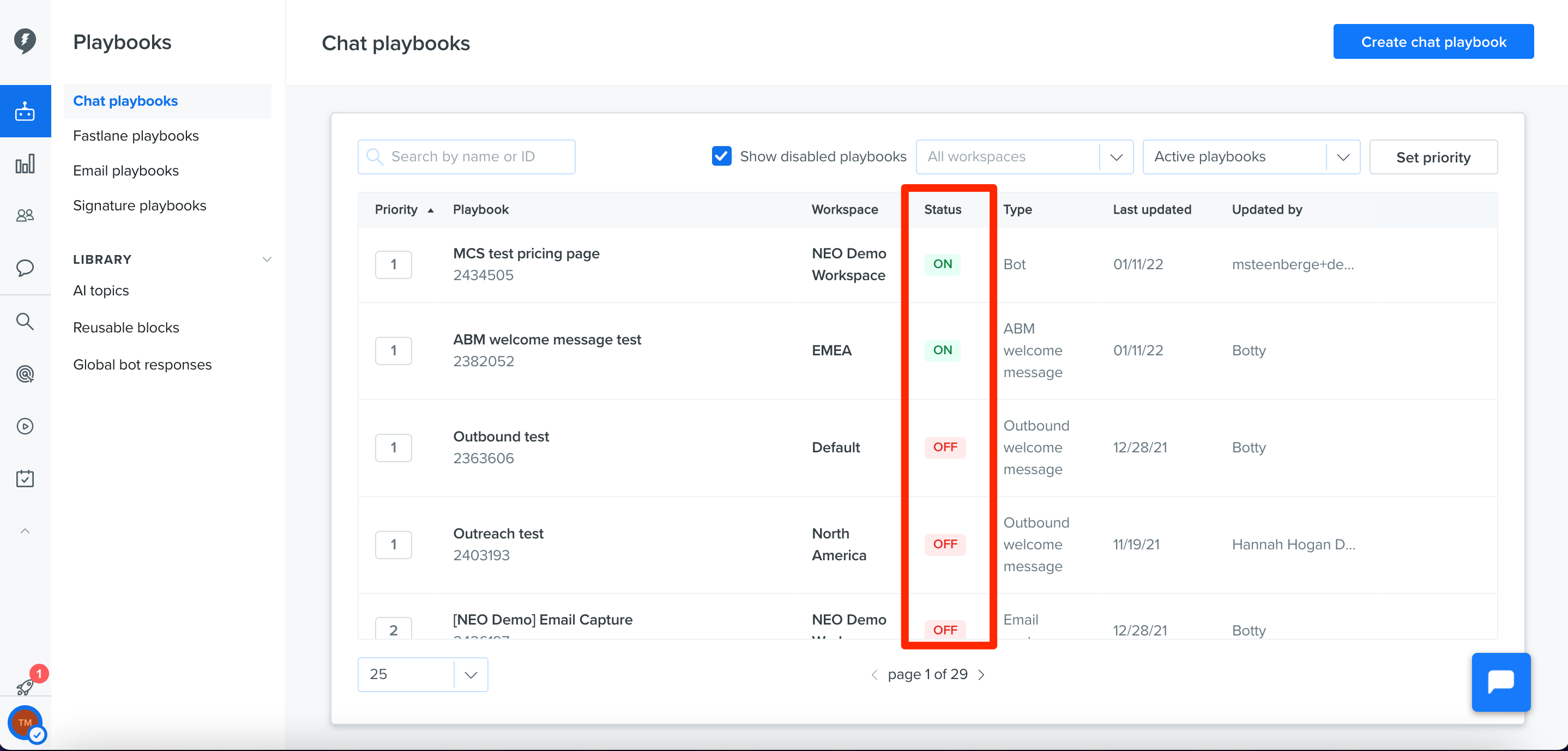Image resolution: width=1568 pixels, height=751 pixels.
Task: Uncheck Show disabled playbooks checkbox
Action: click(x=721, y=156)
